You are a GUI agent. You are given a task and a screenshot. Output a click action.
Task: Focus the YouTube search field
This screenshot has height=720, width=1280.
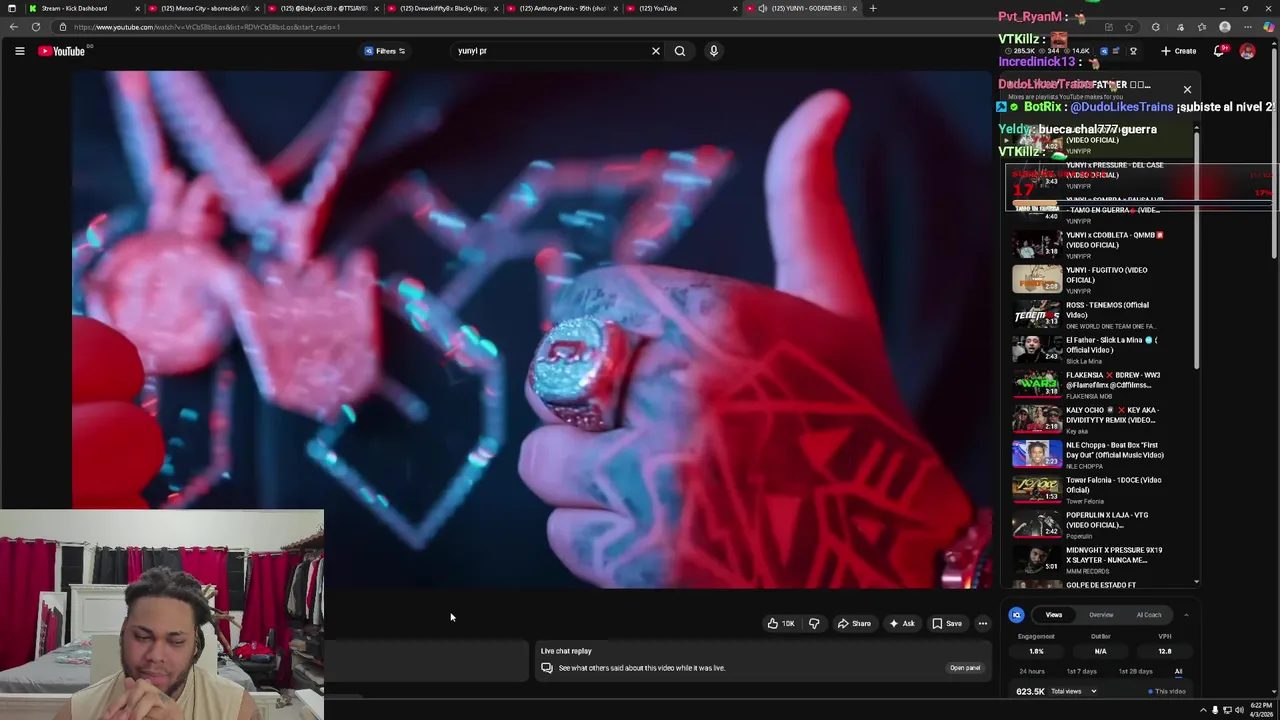550,51
